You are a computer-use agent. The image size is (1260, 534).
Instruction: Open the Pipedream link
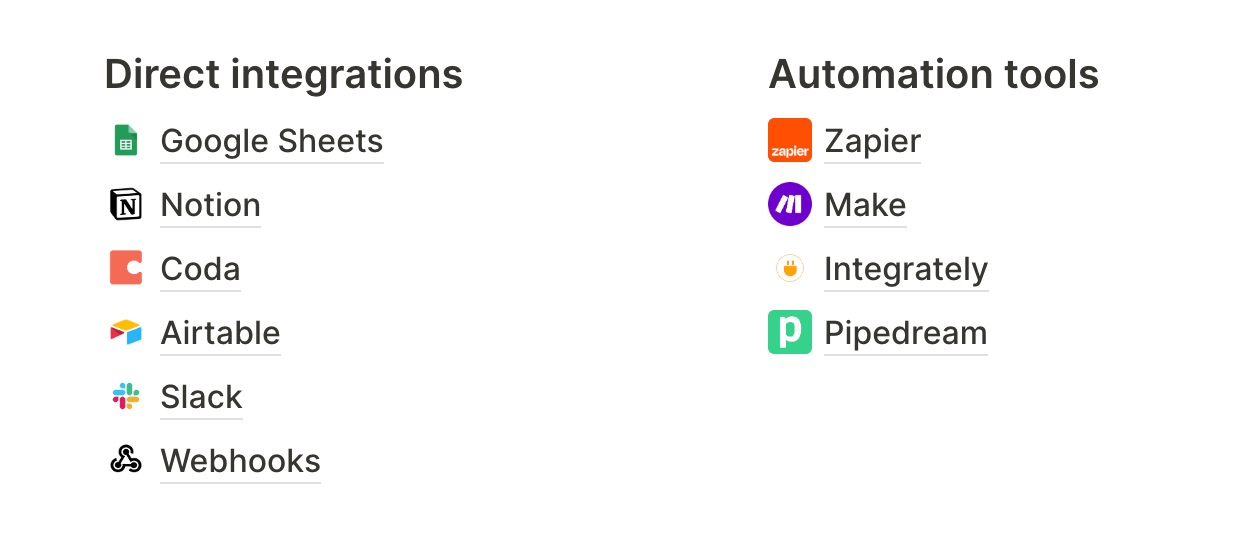pos(905,333)
